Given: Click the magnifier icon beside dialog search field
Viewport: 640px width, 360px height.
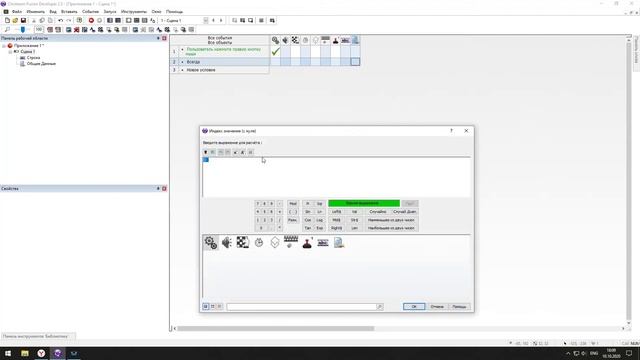Looking at the screenshot, I should coord(380,307).
